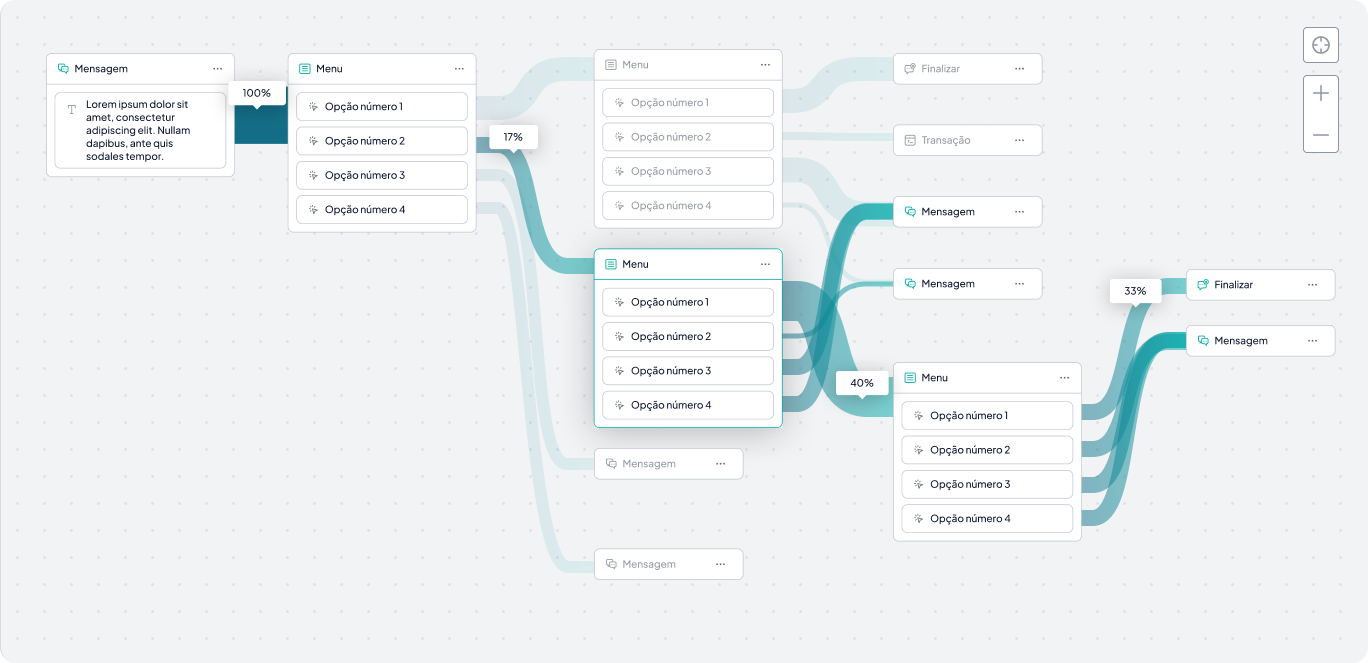Zoom out with the minus button

1320,134
